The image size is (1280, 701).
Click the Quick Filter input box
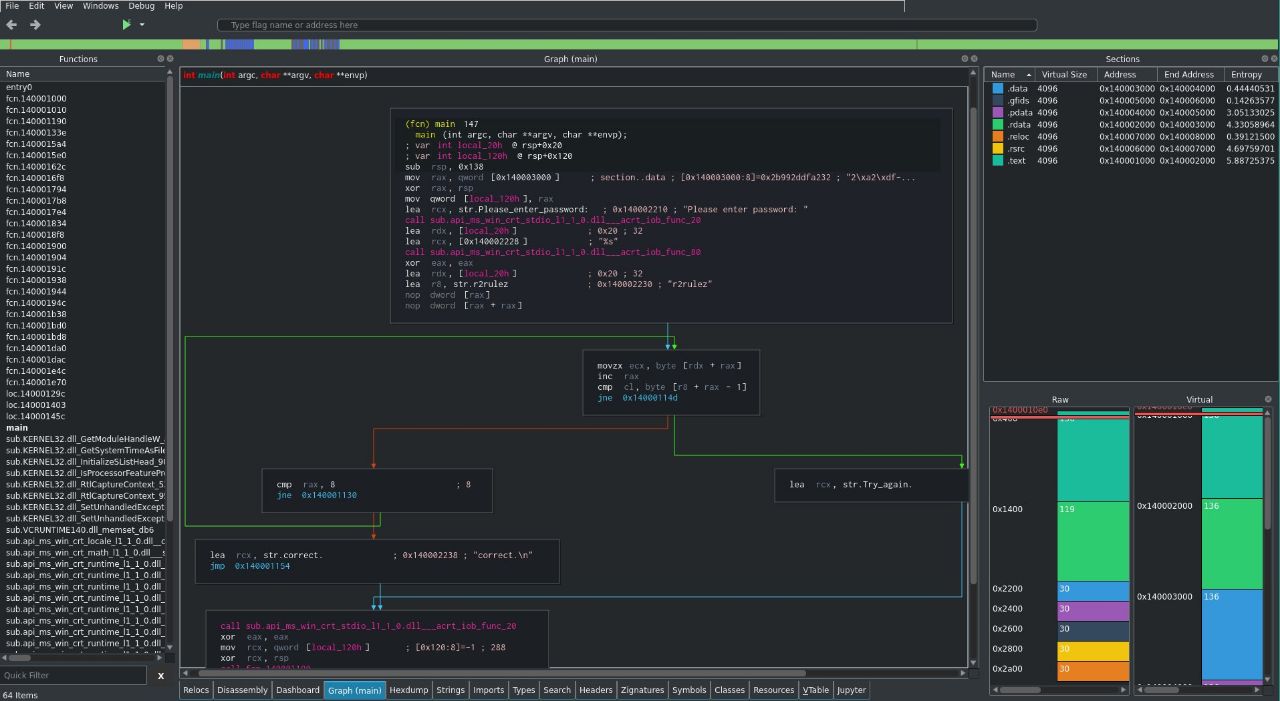click(75, 676)
